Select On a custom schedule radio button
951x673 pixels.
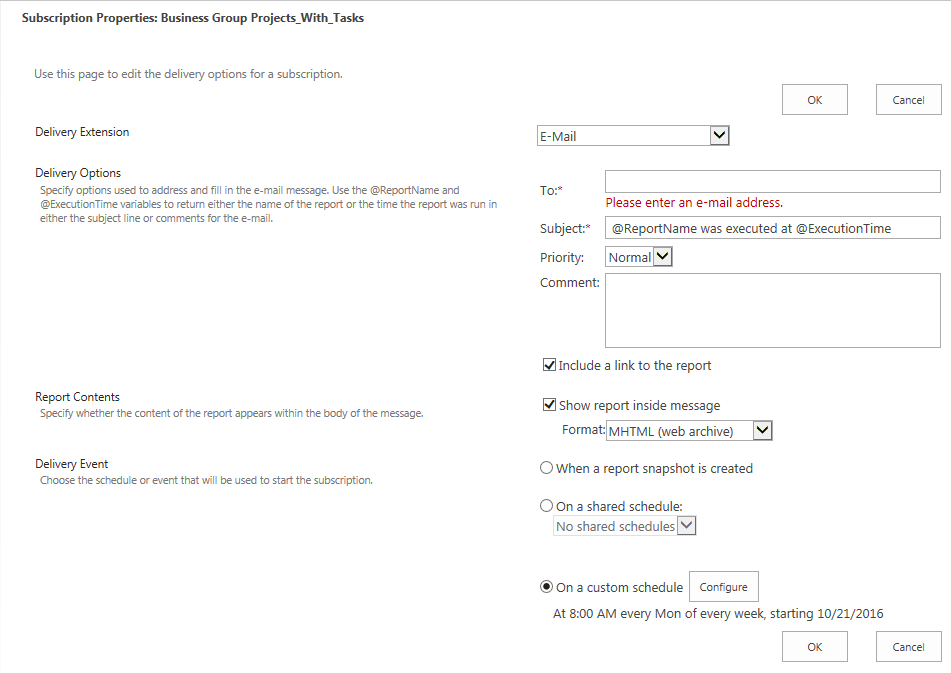click(546, 587)
